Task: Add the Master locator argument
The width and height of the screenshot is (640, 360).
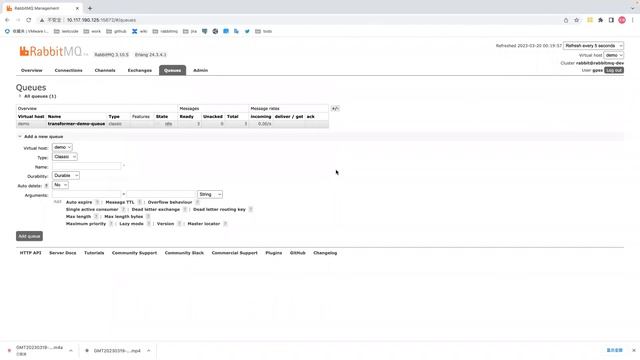Action: (x=204, y=224)
